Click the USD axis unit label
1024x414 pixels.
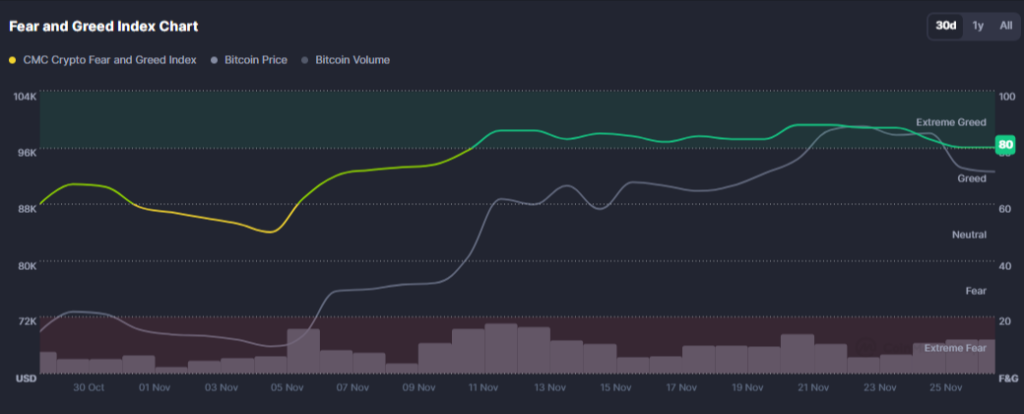click(x=26, y=380)
